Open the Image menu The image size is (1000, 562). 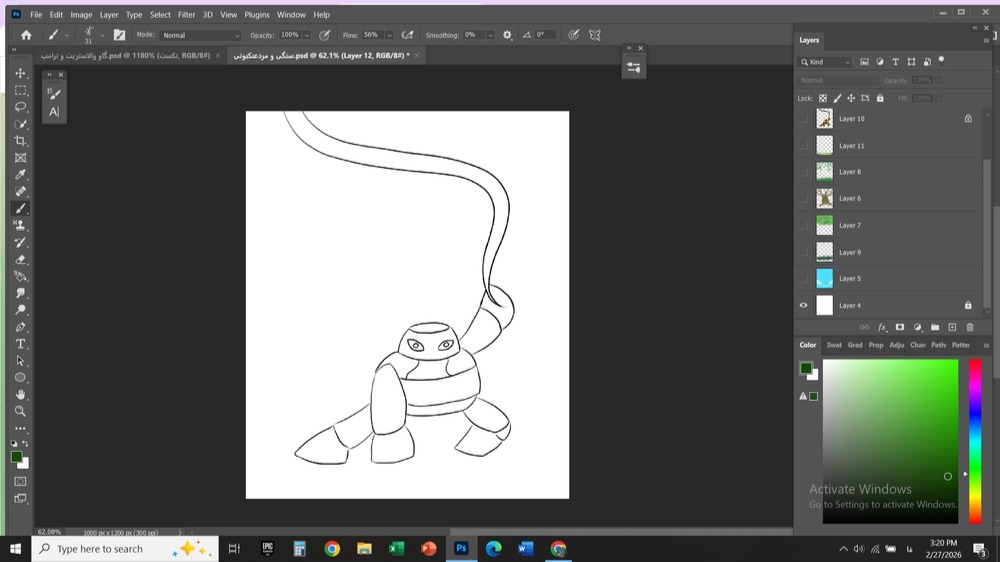81,15
